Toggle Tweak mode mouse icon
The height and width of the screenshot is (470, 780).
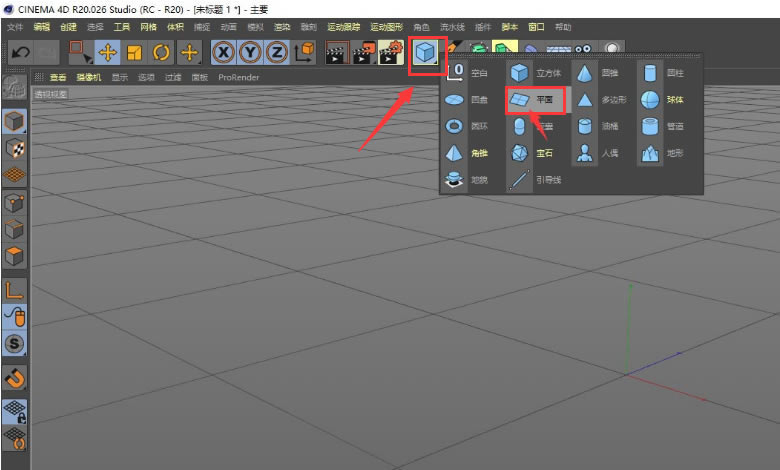[x=14, y=317]
